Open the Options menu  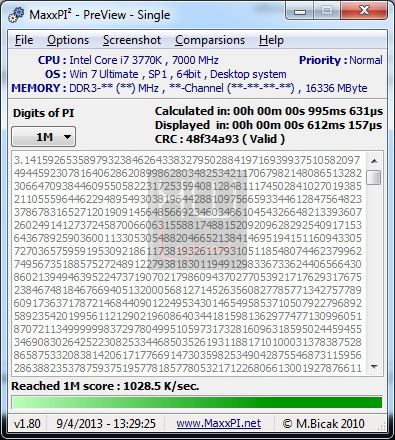(x=68, y=40)
